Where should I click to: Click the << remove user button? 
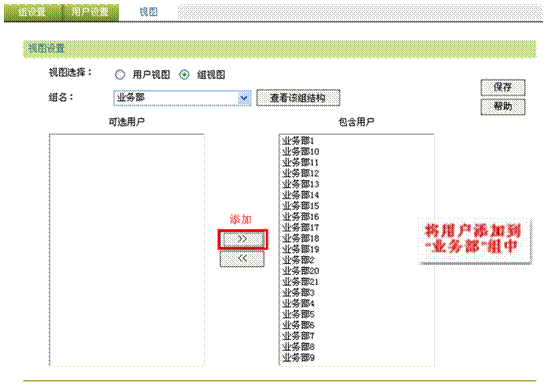coord(242,259)
